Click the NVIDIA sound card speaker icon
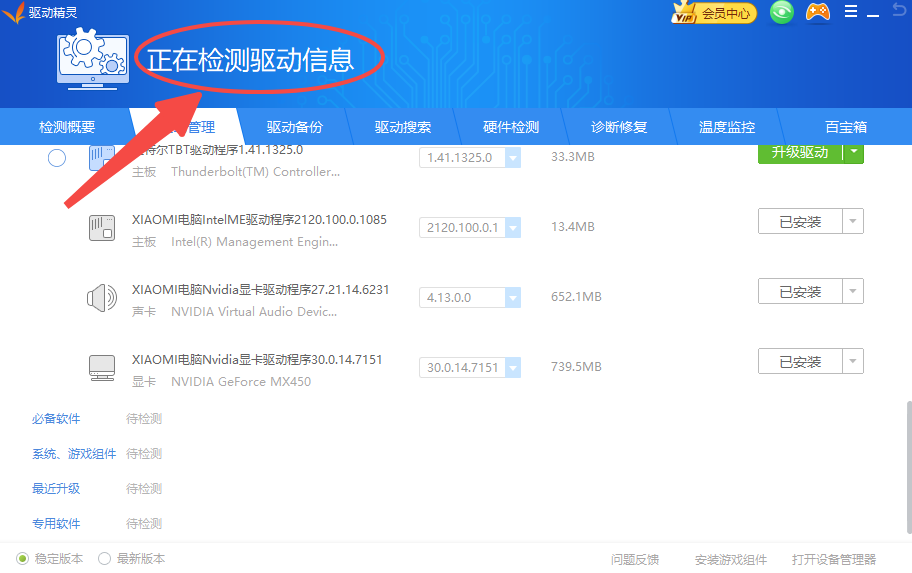Screen dimensions: 912x573 [102, 297]
